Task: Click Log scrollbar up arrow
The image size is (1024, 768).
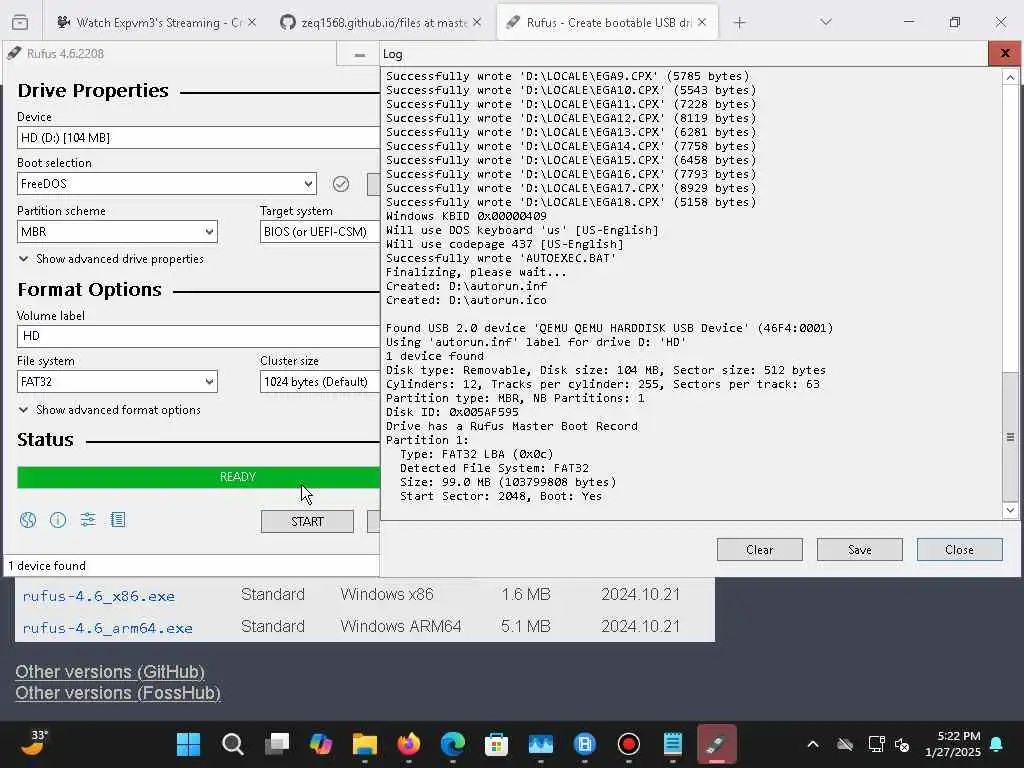Action: (x=1010, y=77)
